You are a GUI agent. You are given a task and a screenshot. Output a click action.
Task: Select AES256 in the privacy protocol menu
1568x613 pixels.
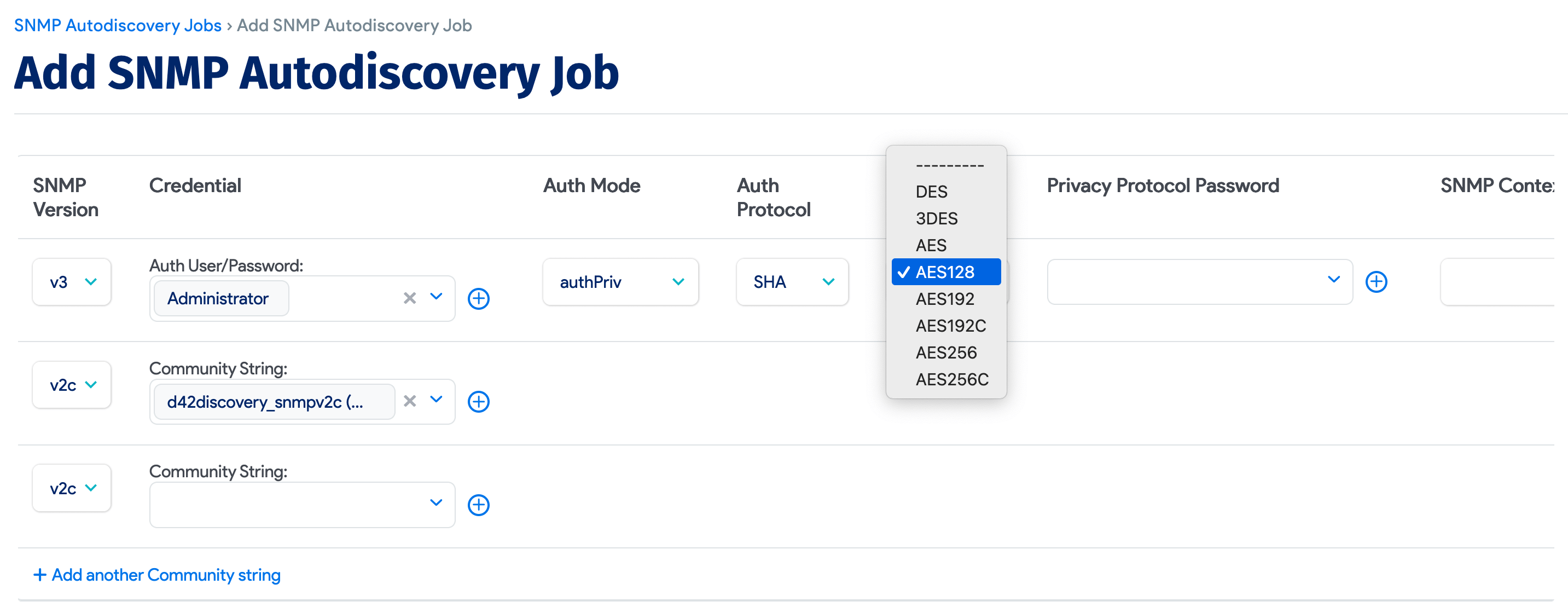point(946,352)
